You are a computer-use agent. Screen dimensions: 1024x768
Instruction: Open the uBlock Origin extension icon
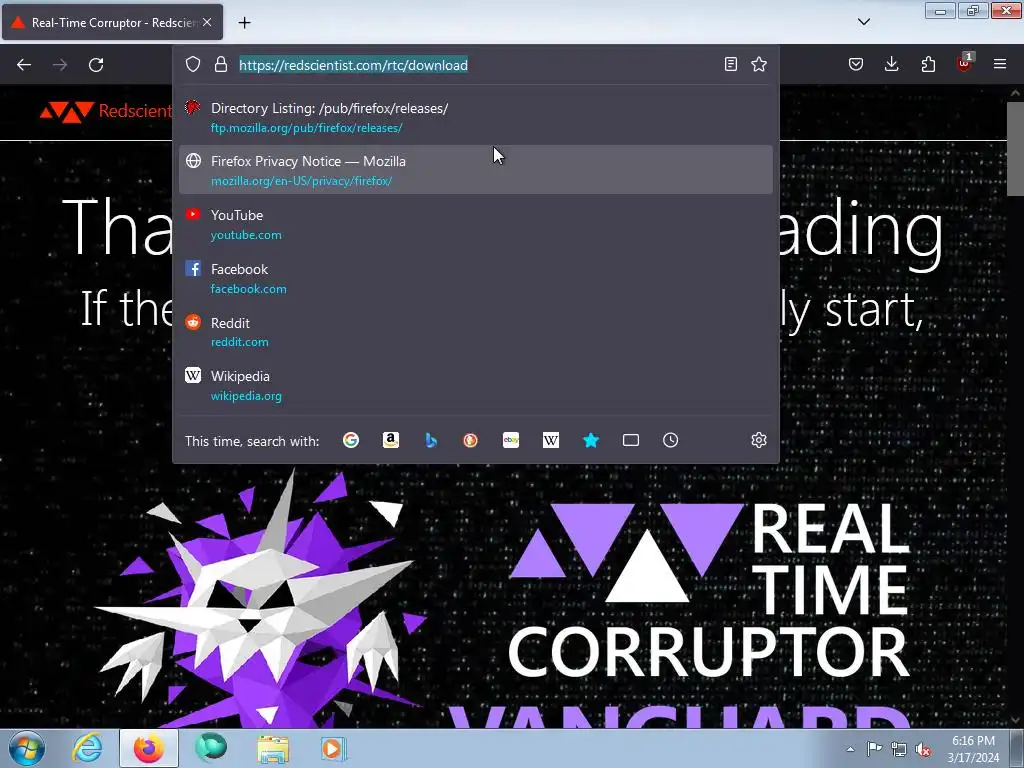(965, 63)
